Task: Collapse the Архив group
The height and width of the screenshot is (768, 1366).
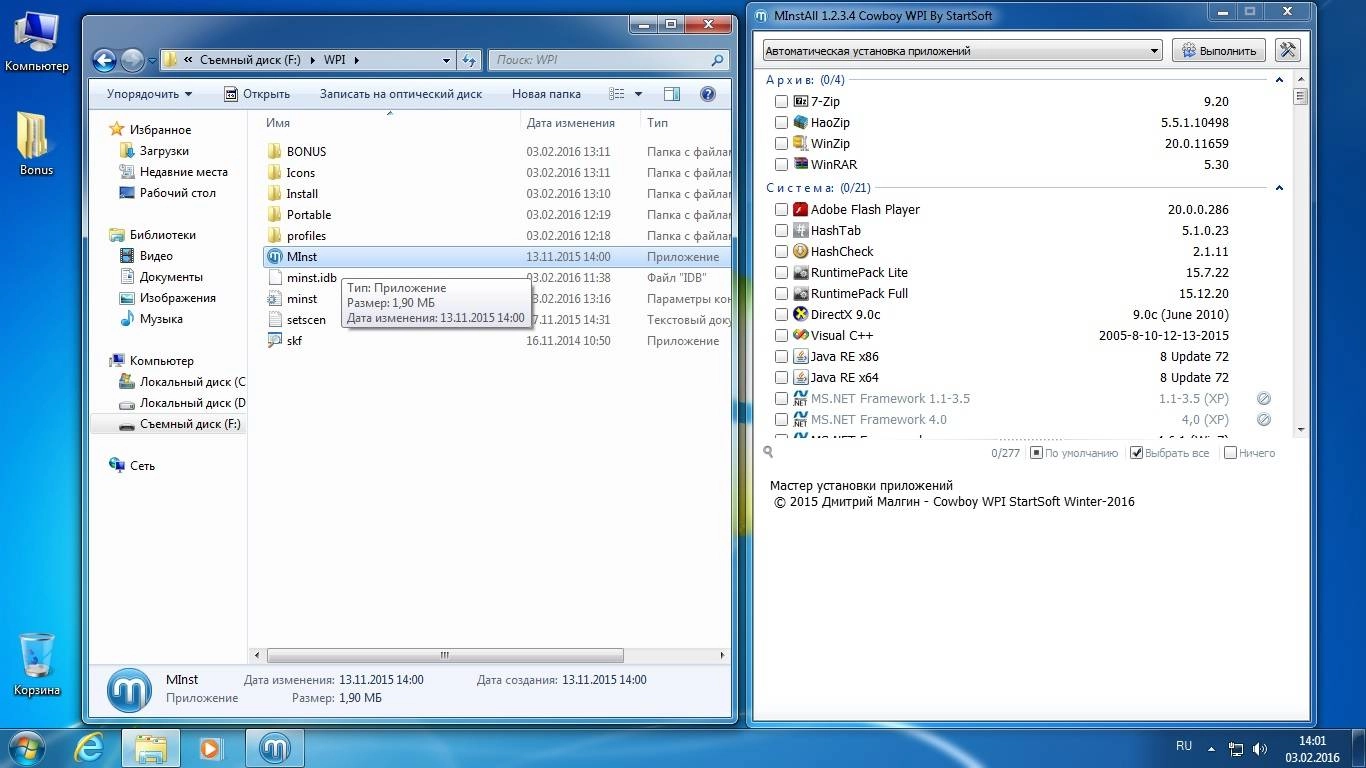Action: click(1279, 79)
